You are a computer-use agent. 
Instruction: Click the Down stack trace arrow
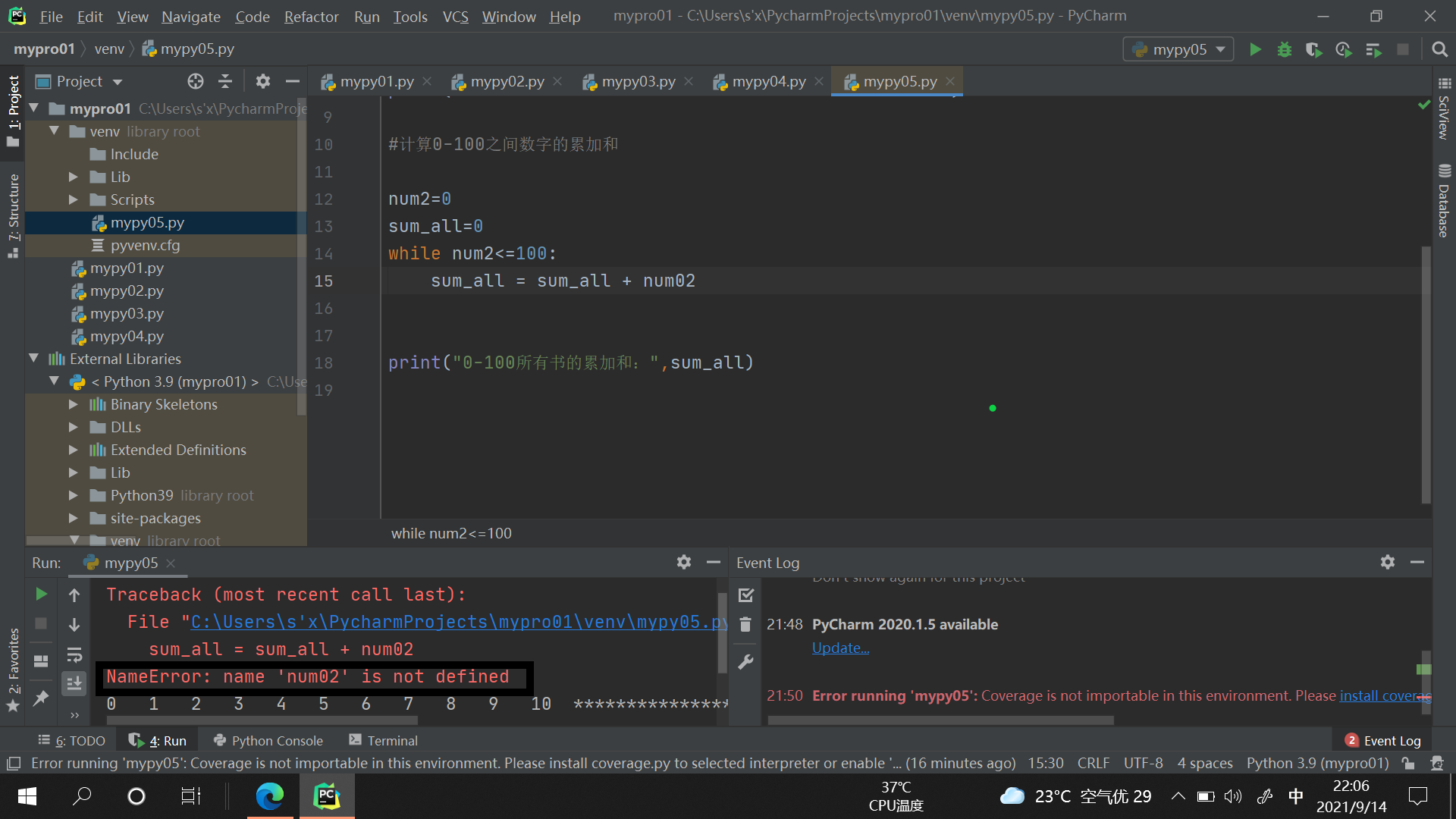point(74,625)
